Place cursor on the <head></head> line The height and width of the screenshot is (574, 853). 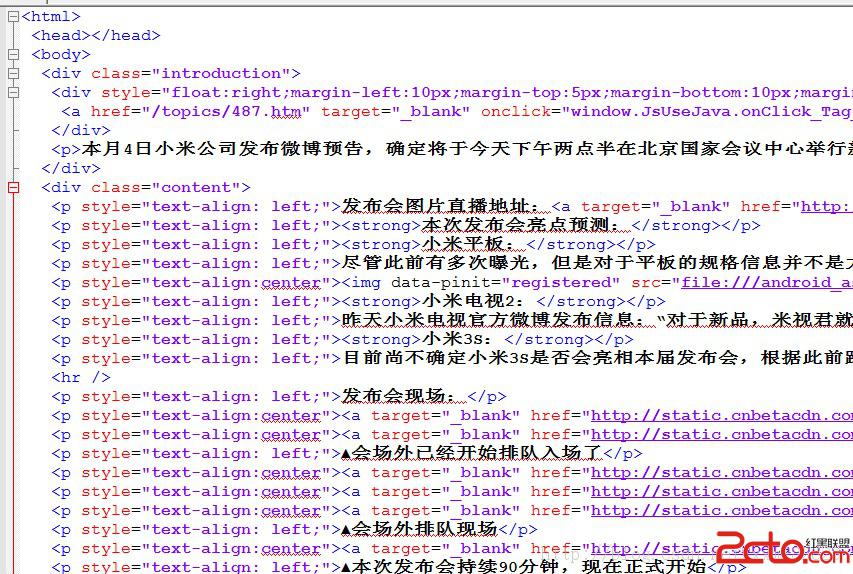(96, 36)
